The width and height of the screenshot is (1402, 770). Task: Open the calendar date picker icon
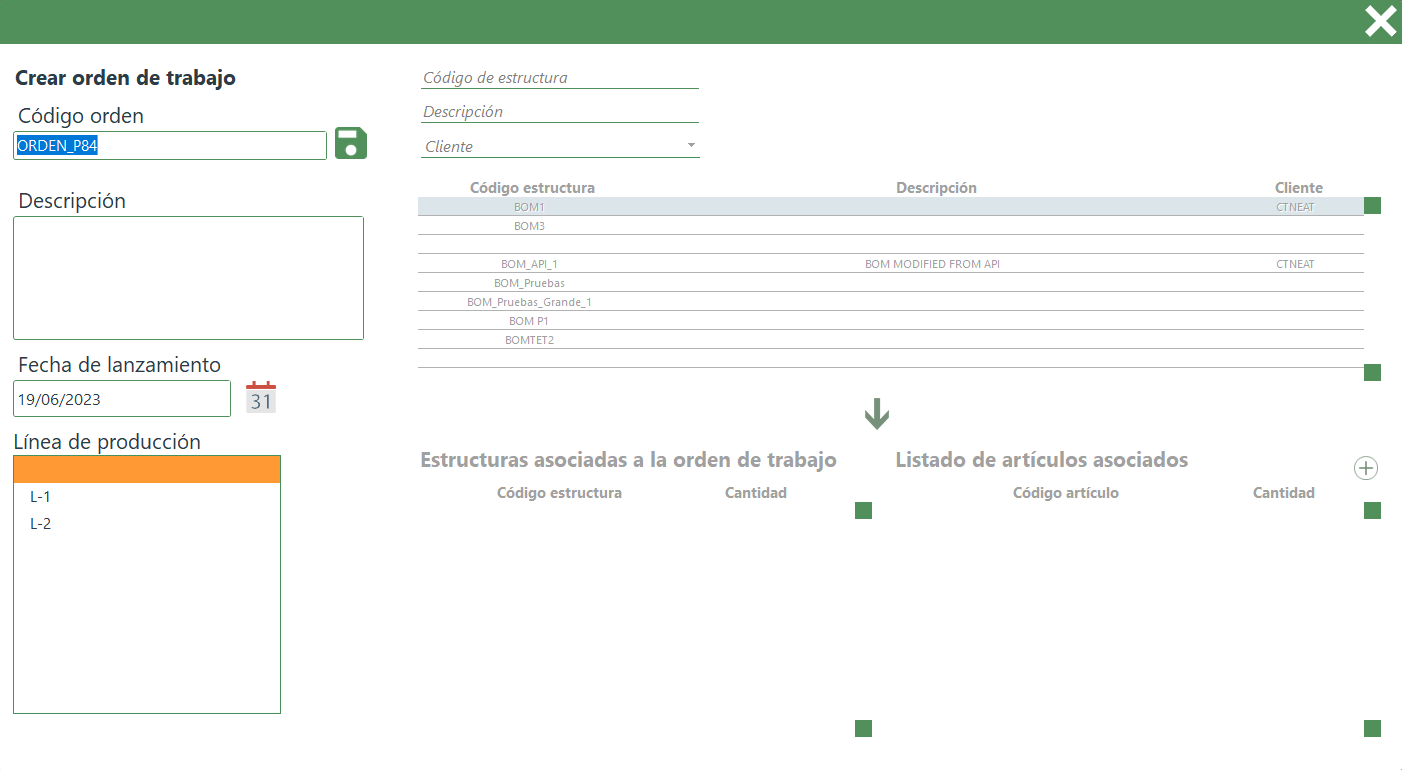(261, 398)
